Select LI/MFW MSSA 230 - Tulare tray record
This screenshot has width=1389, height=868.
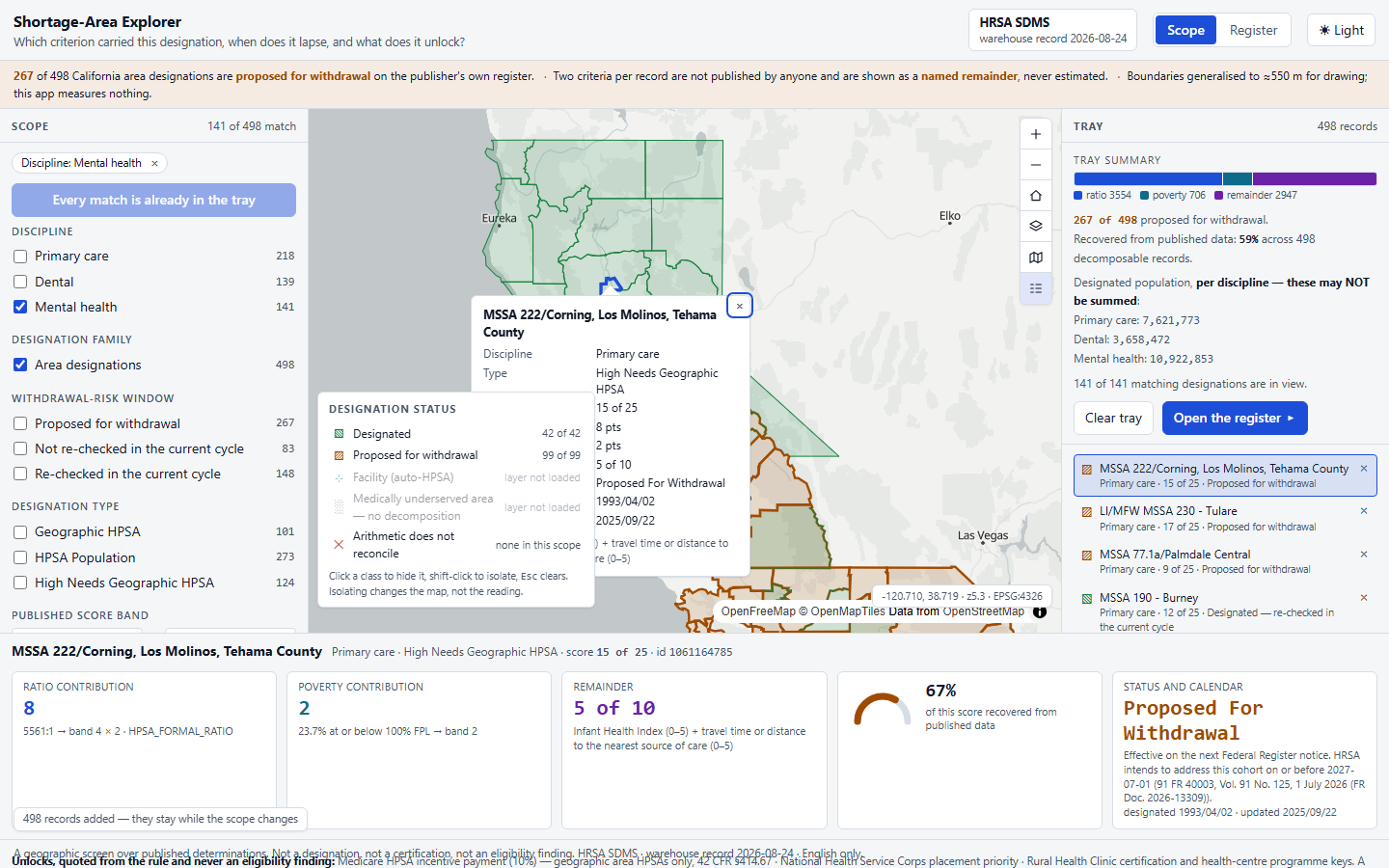[1224, 519]
